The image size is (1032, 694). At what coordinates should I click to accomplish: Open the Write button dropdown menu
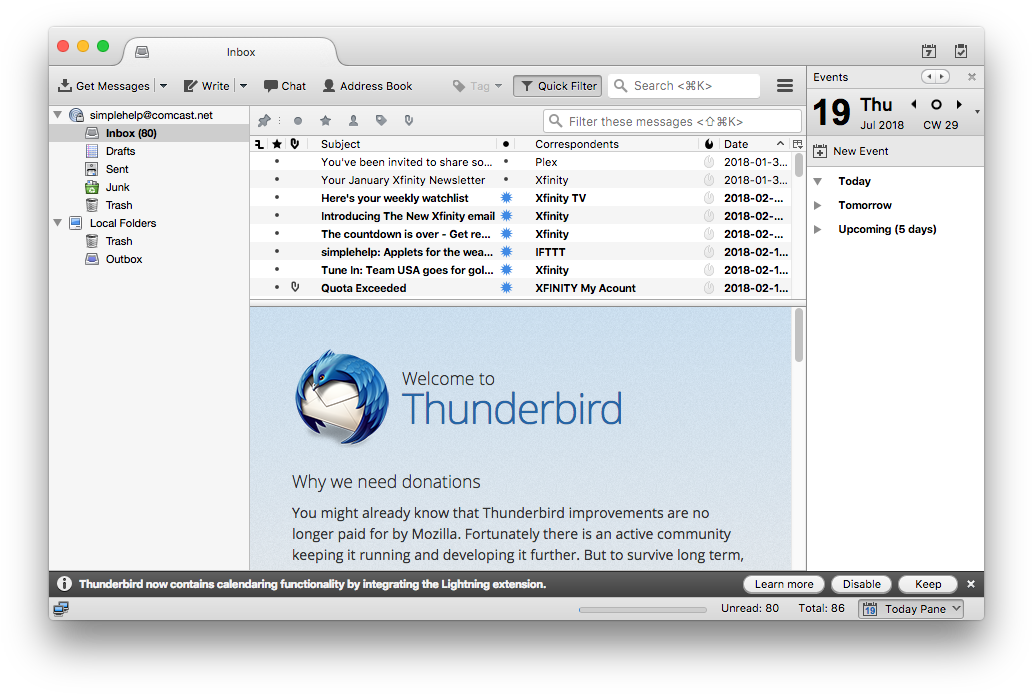(x=242, y=86)
